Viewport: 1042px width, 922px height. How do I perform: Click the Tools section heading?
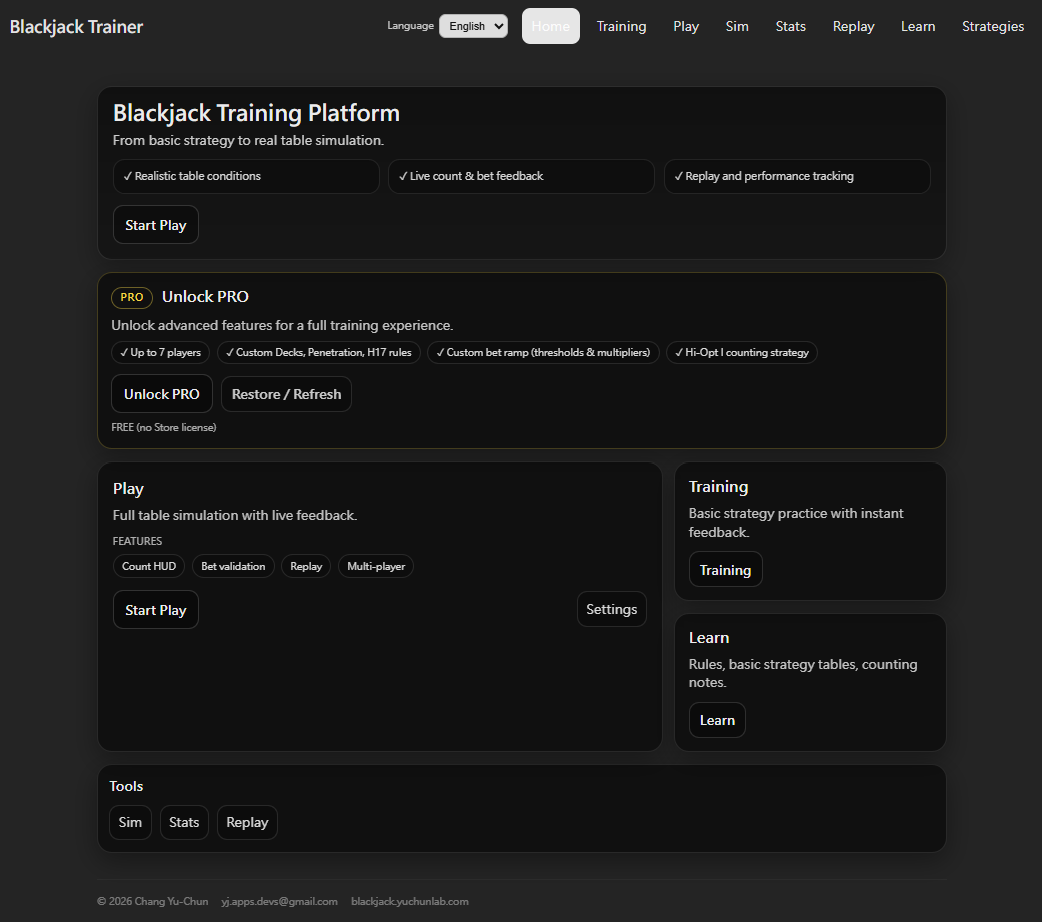[x=126, y=786]
